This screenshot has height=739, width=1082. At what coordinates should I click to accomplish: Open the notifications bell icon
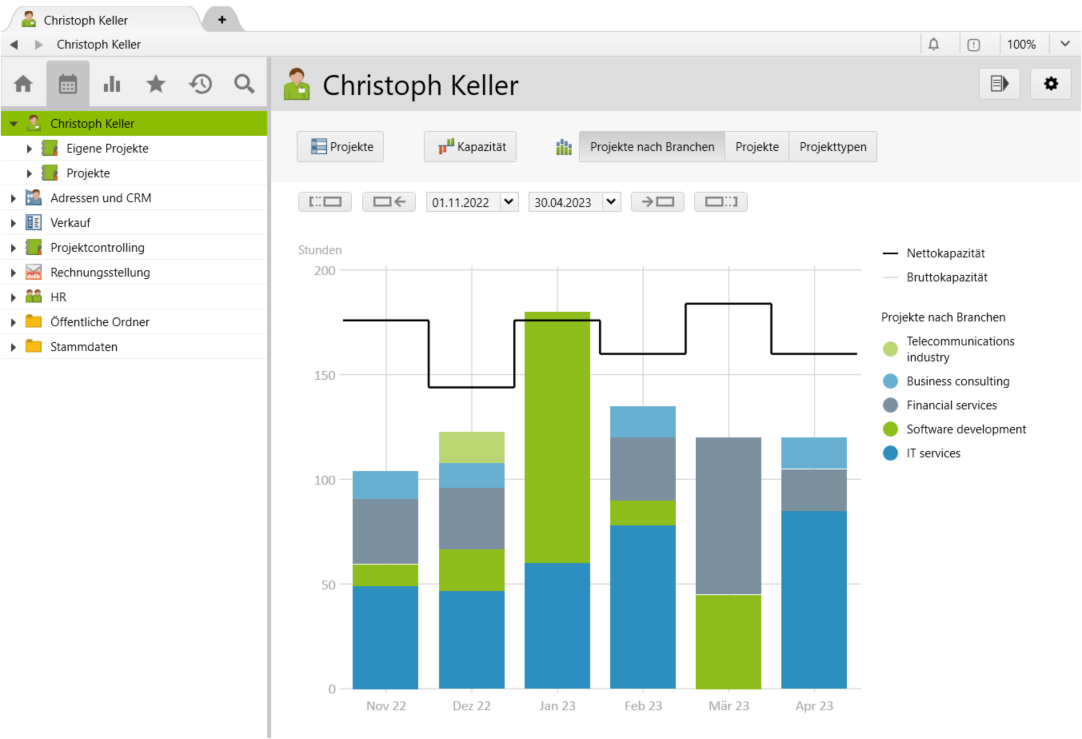click(934, 45)
